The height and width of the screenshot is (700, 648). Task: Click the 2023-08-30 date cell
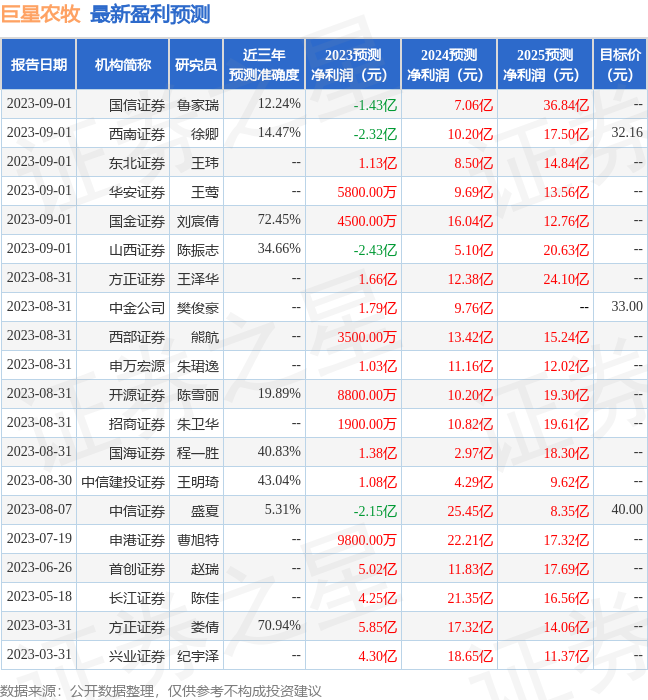[x=39, y=480]
